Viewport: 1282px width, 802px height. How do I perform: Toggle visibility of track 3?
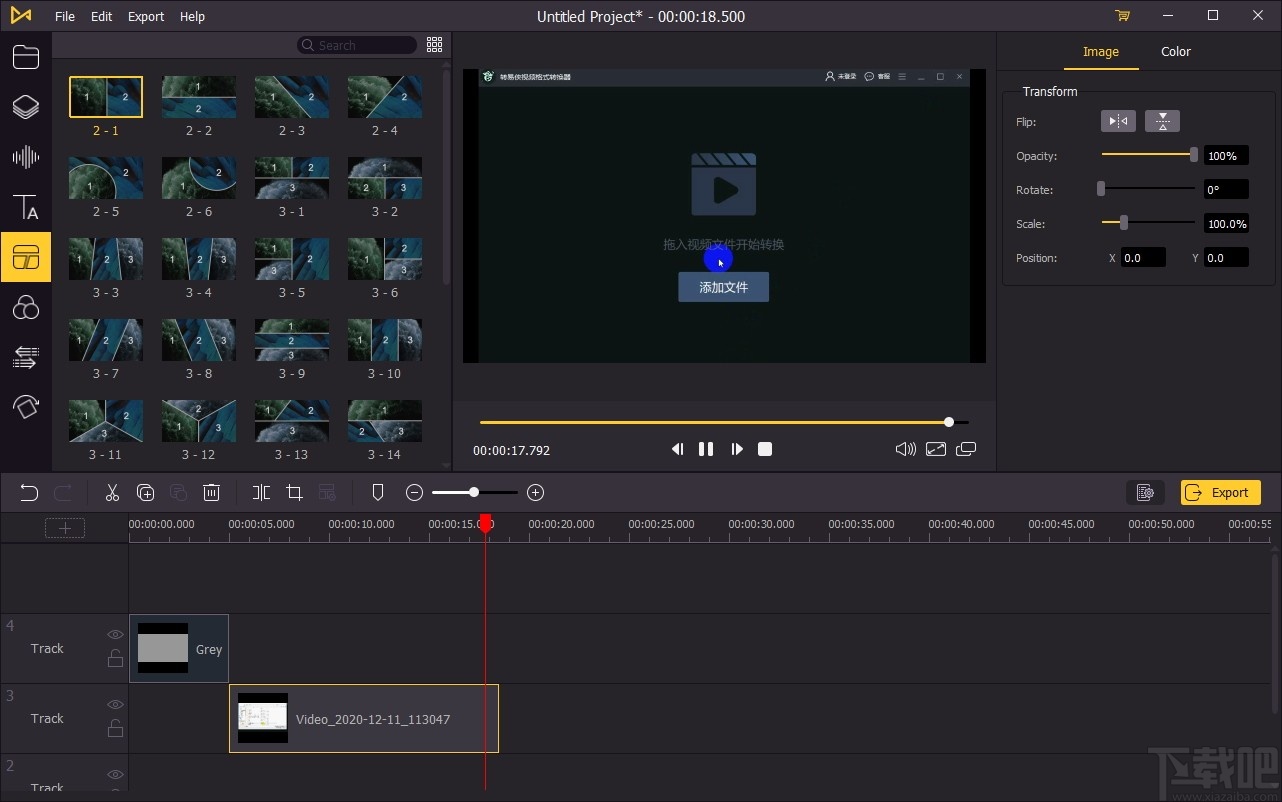[x=115, y=705]
